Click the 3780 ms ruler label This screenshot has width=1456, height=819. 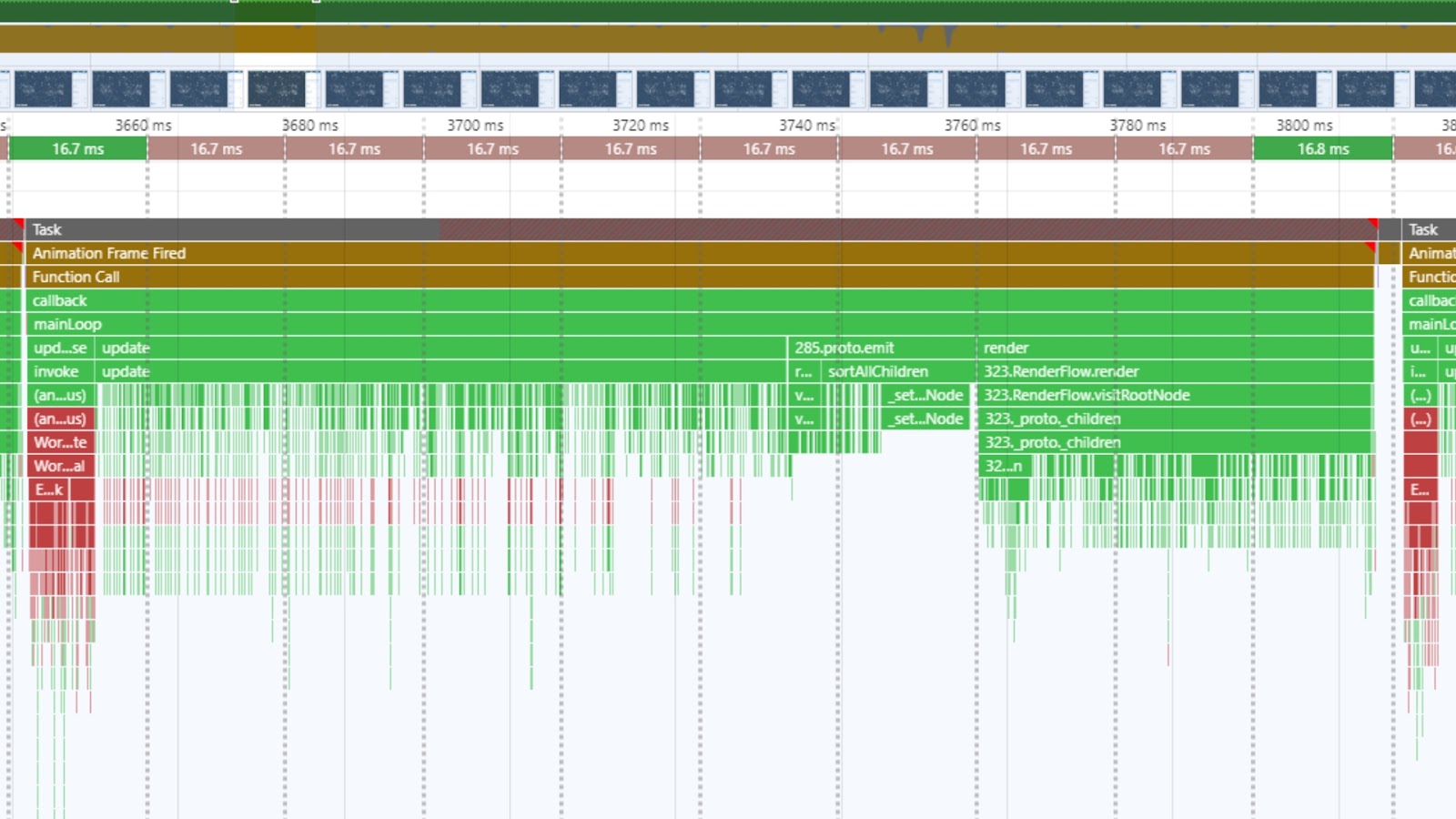tap(1137, 126)
